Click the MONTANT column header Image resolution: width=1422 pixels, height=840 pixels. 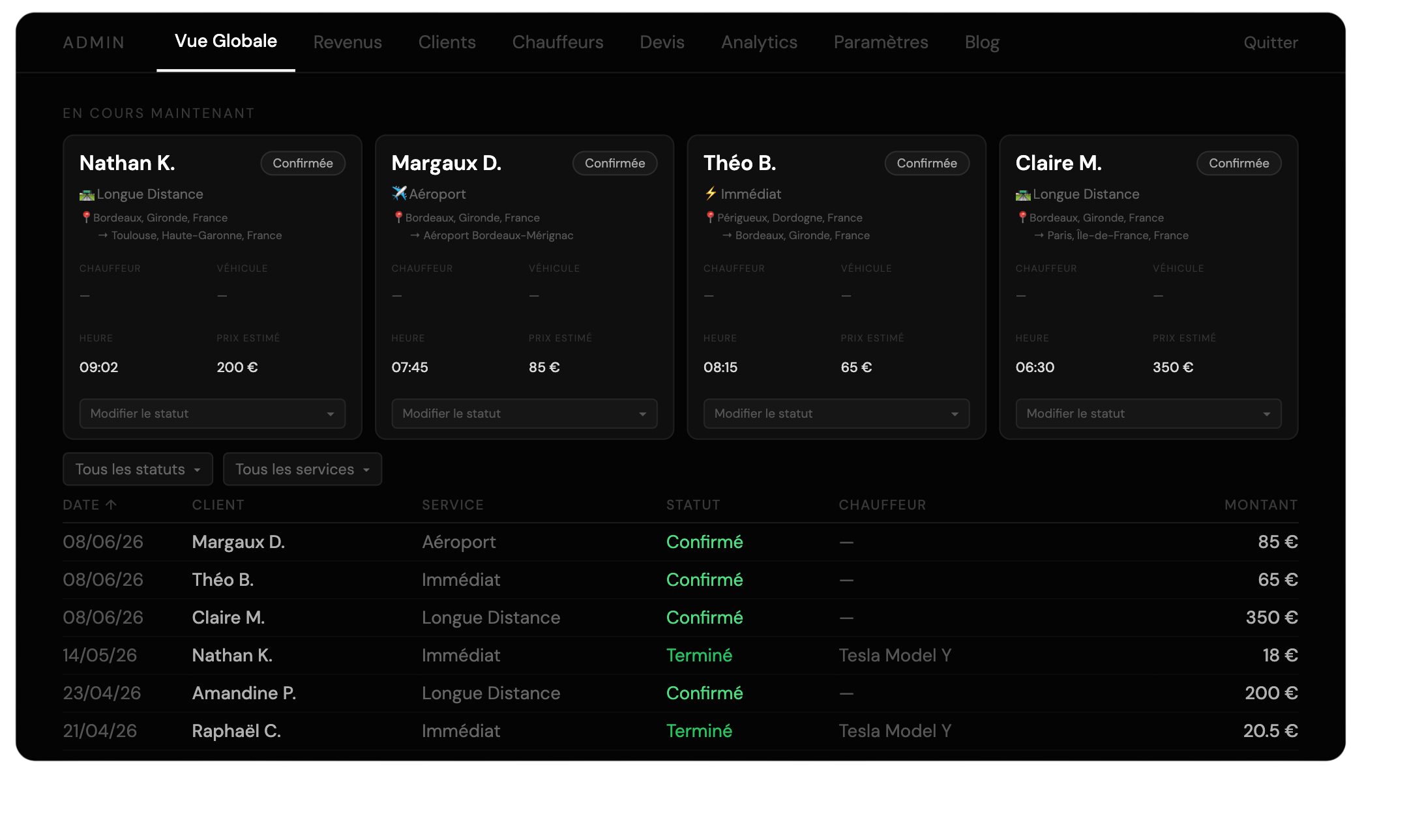pyautogui.click(x=1261, y=505)
